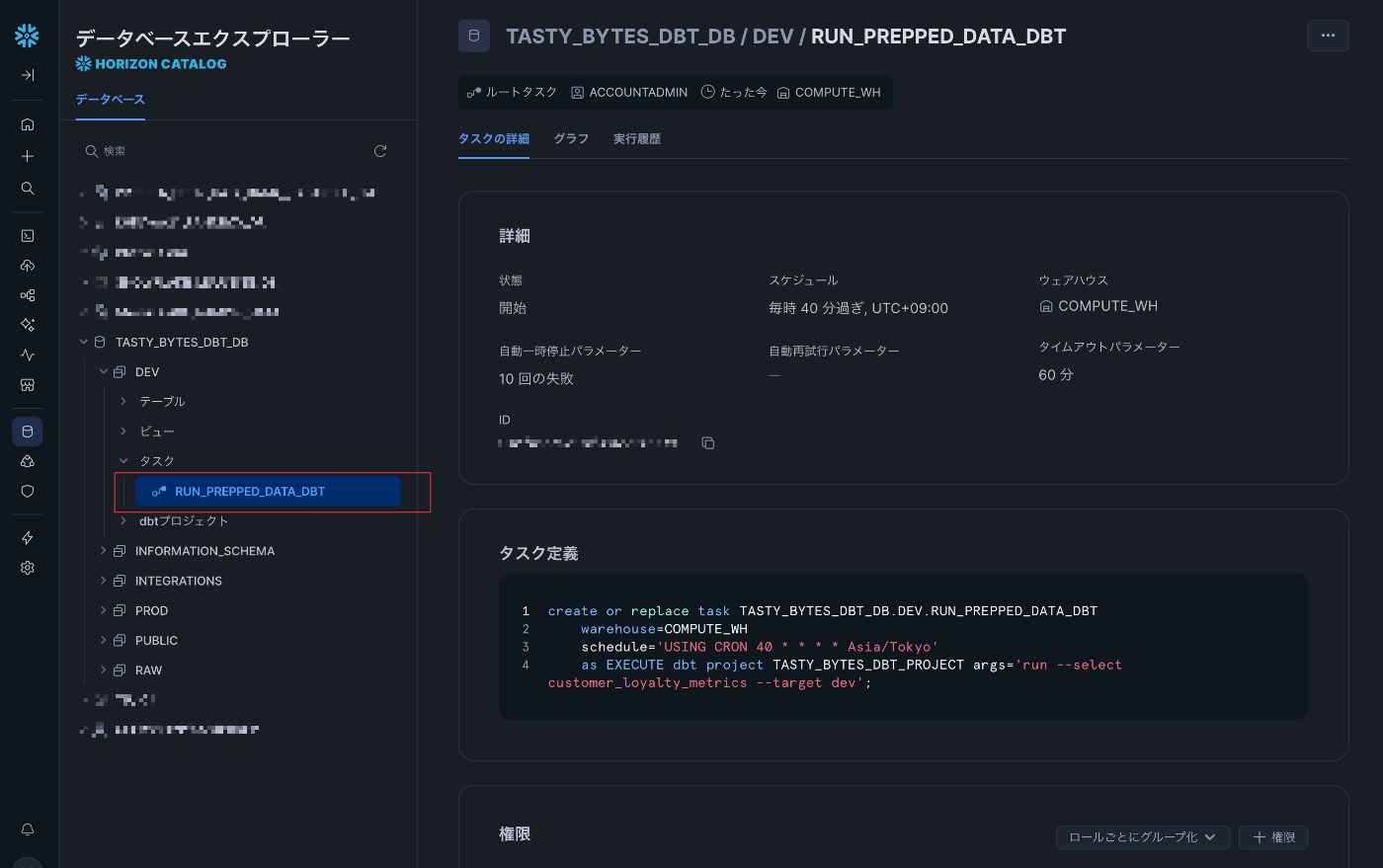The width and height of the screenshot is (1383, 868).
Task: Open the AI & ML sparkle icon
Action: 28,325
